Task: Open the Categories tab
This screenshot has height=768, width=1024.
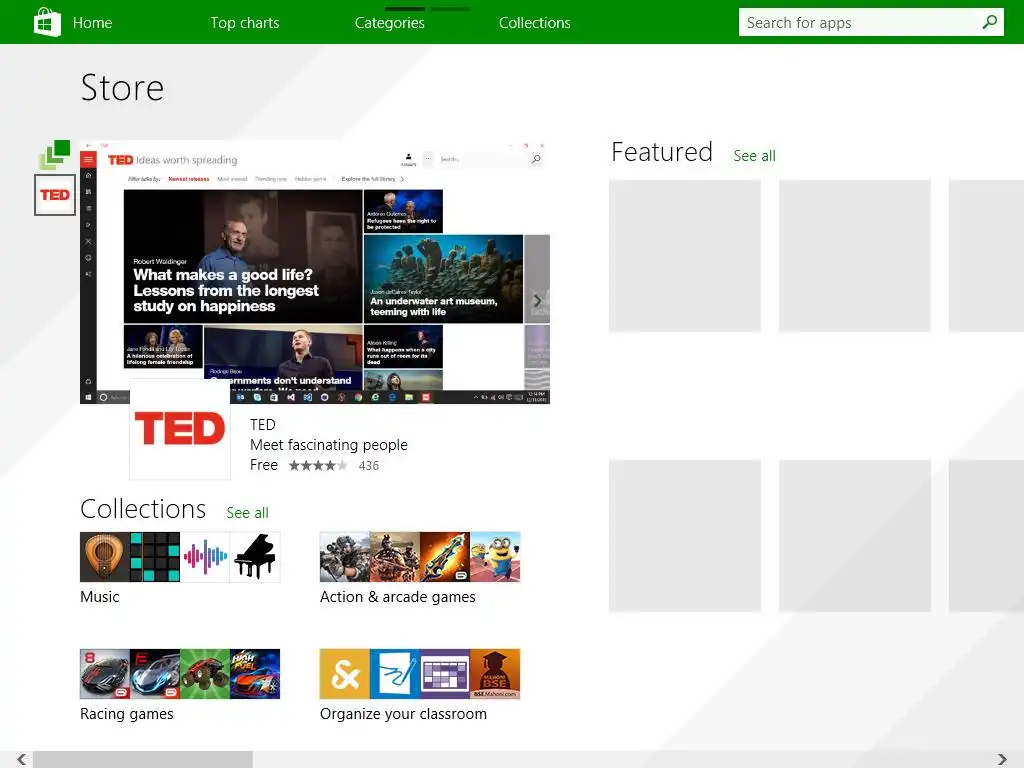Action: pyautogui.click(x=390, y=23)
